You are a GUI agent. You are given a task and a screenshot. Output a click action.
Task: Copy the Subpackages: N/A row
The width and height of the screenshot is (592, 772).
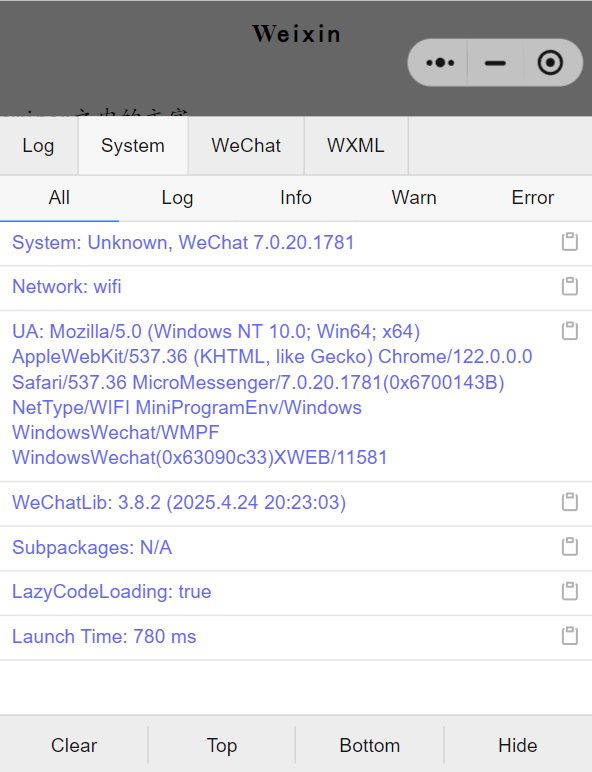570,547
